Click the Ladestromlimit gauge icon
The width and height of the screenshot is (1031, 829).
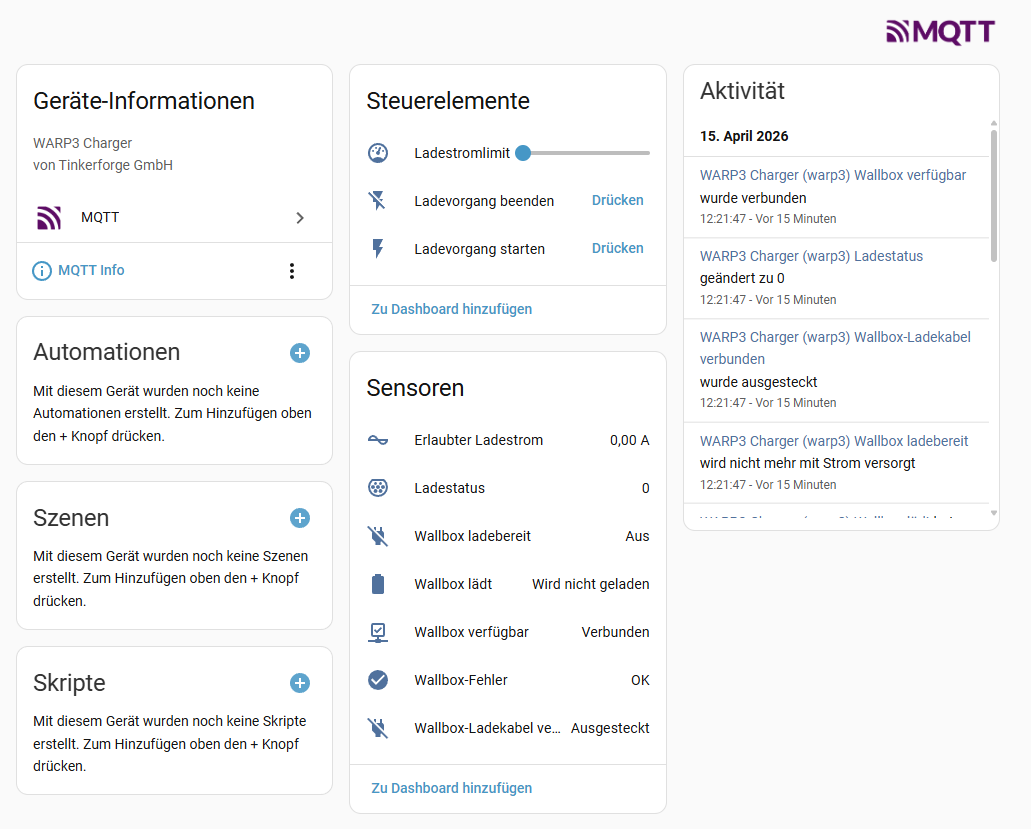(x=378, y=153)
